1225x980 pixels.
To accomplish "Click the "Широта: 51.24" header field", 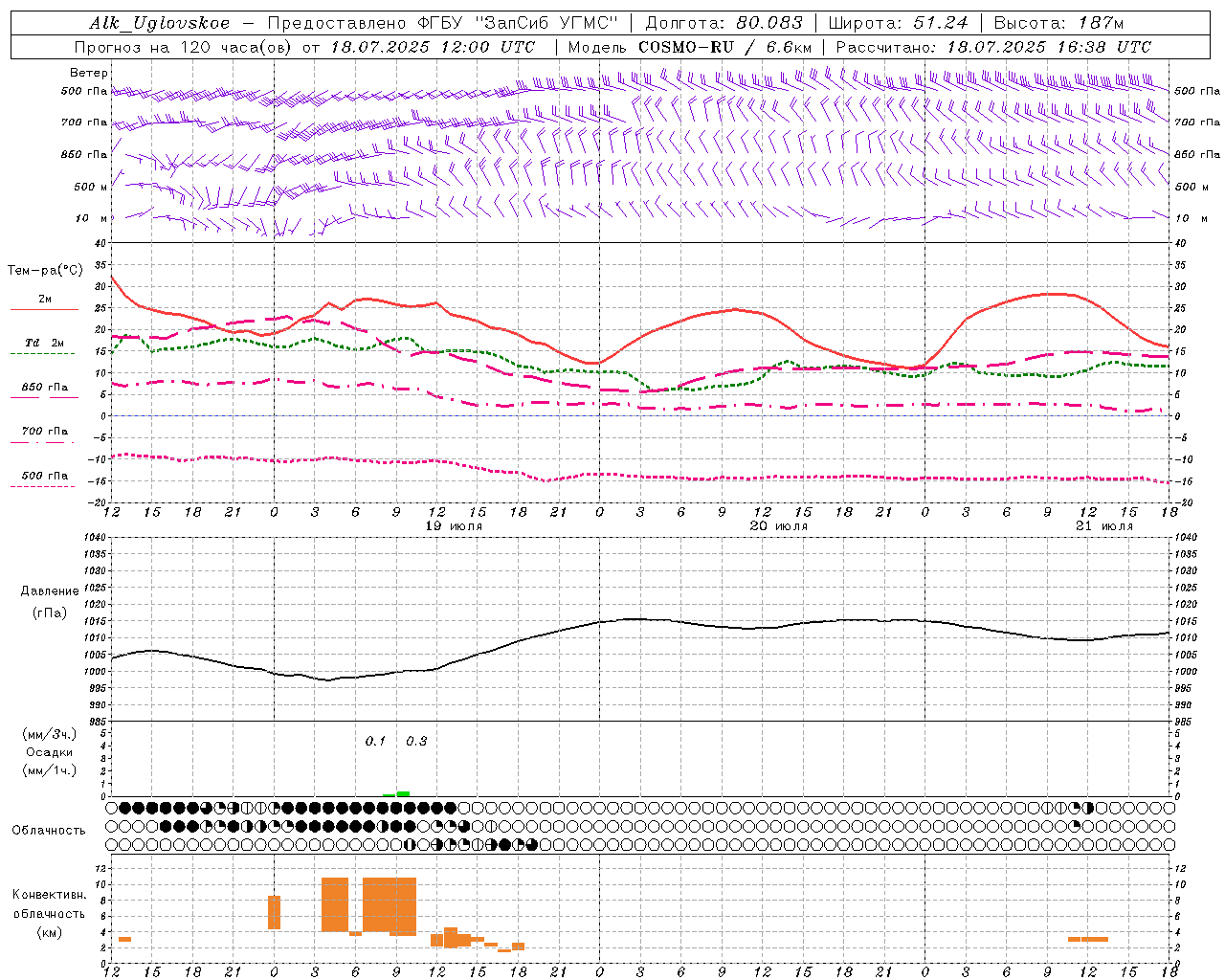I will click(x=898, y=23).
